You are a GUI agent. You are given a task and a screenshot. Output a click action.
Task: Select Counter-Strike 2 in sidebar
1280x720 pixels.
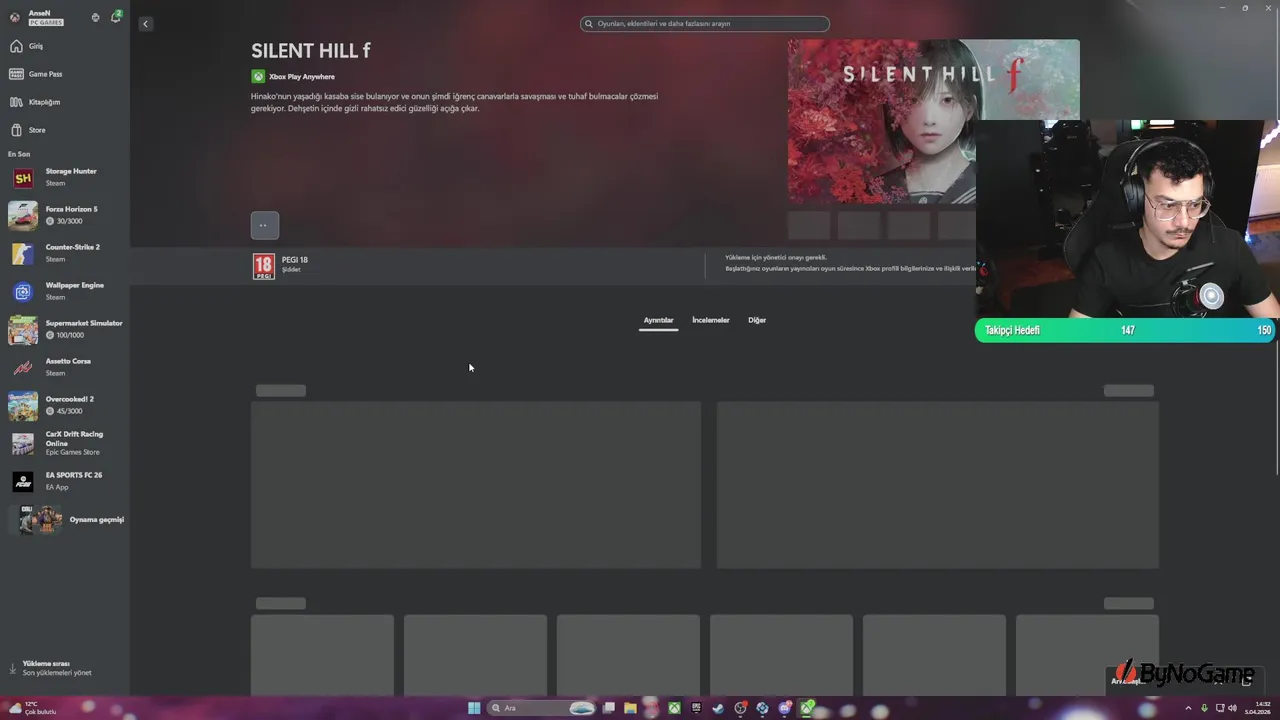pos(65,253)
